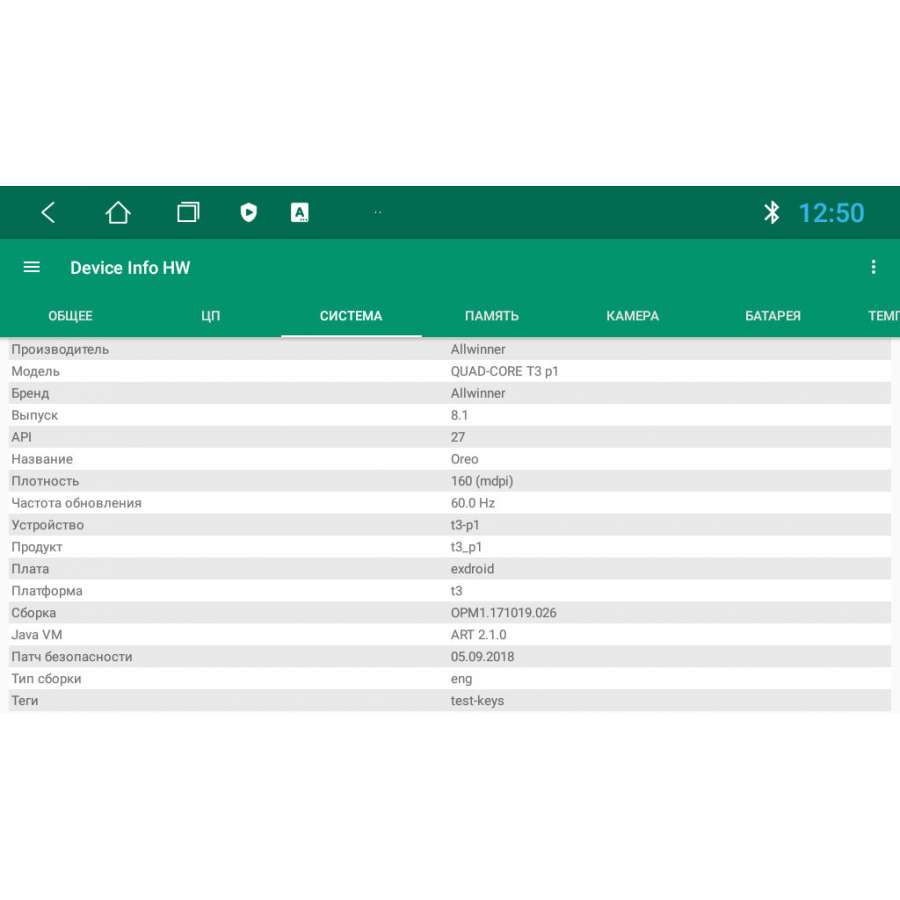
Task: Tap the 12:50 clock
Action: tap(831, 213)
